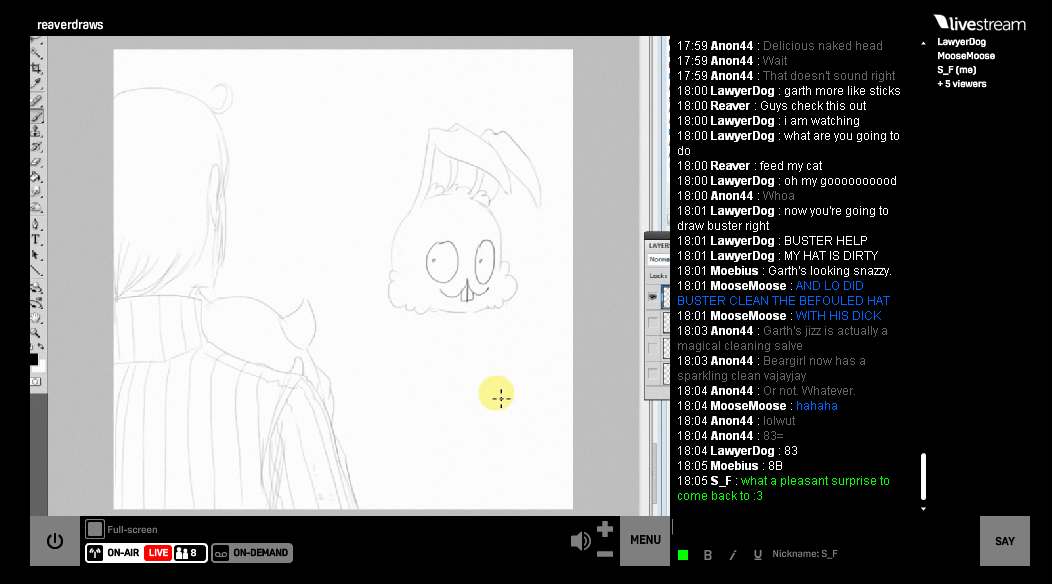
Task: Toggle italic chat formatting
Action: [732, 554]
